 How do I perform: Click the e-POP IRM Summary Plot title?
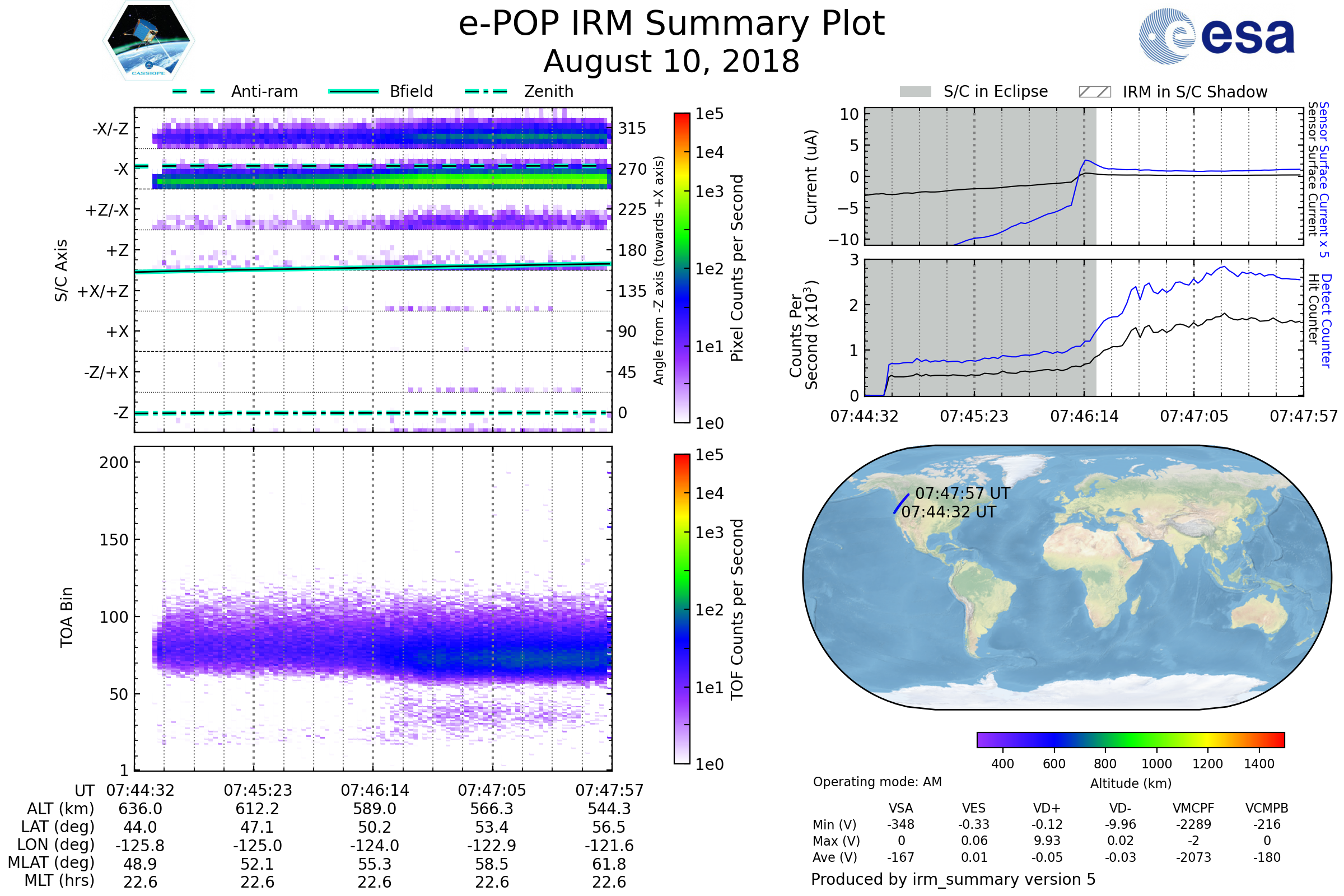(671, 24)
